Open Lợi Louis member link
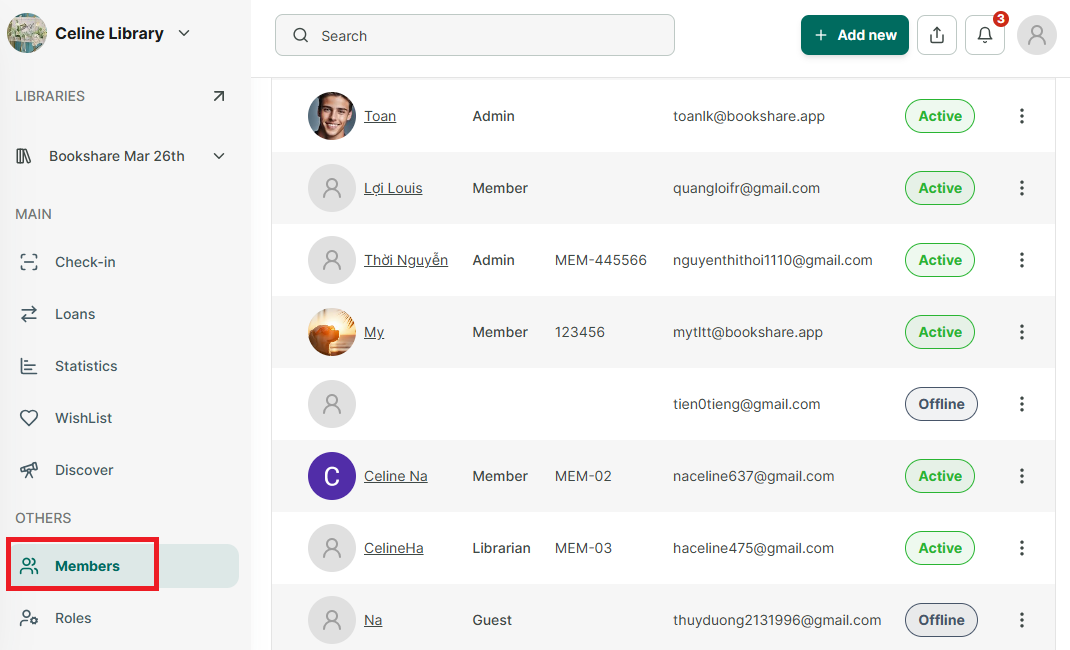 click(x=393, y=188)
